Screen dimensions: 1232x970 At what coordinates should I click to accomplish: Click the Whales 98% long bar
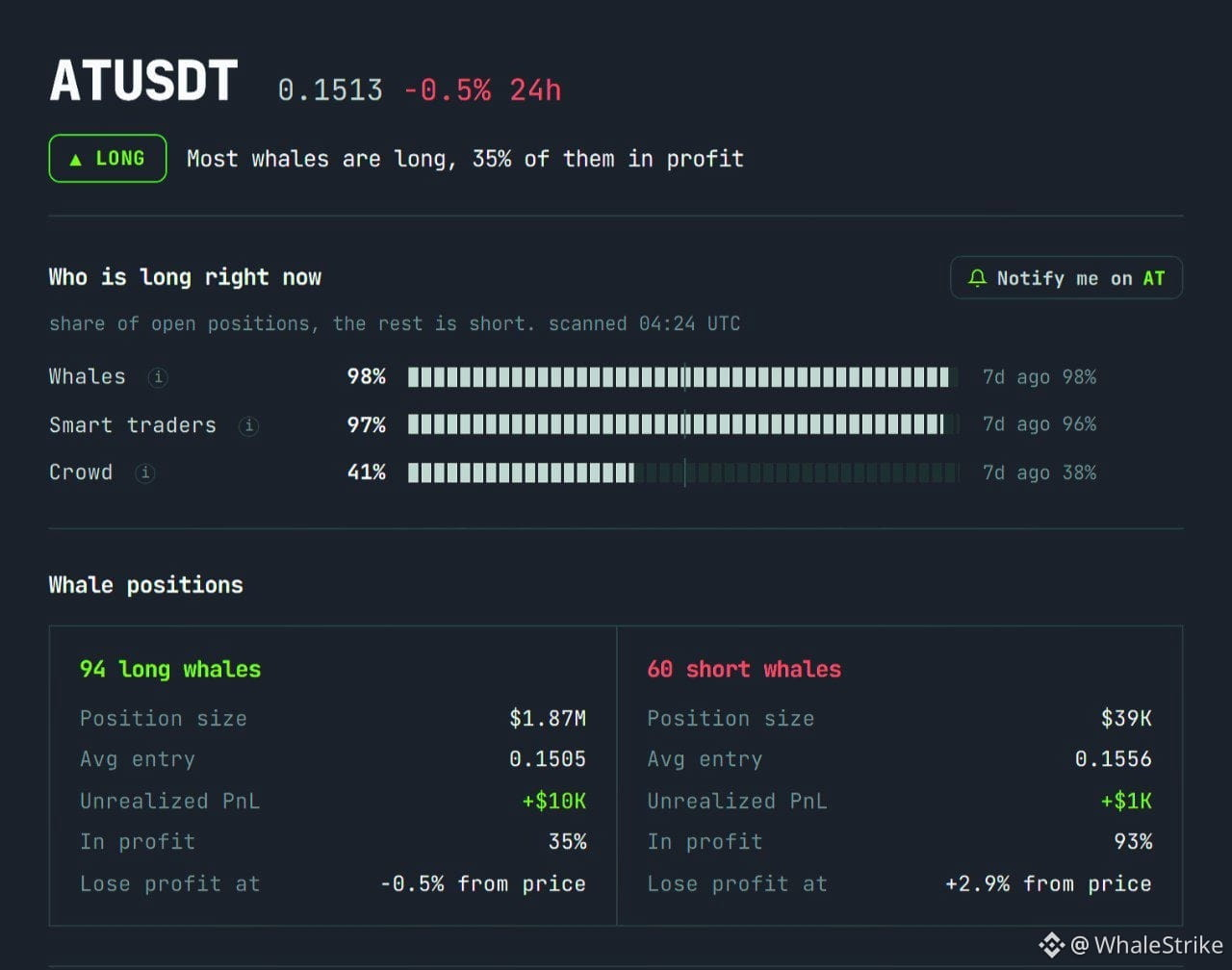click(683, 377)
